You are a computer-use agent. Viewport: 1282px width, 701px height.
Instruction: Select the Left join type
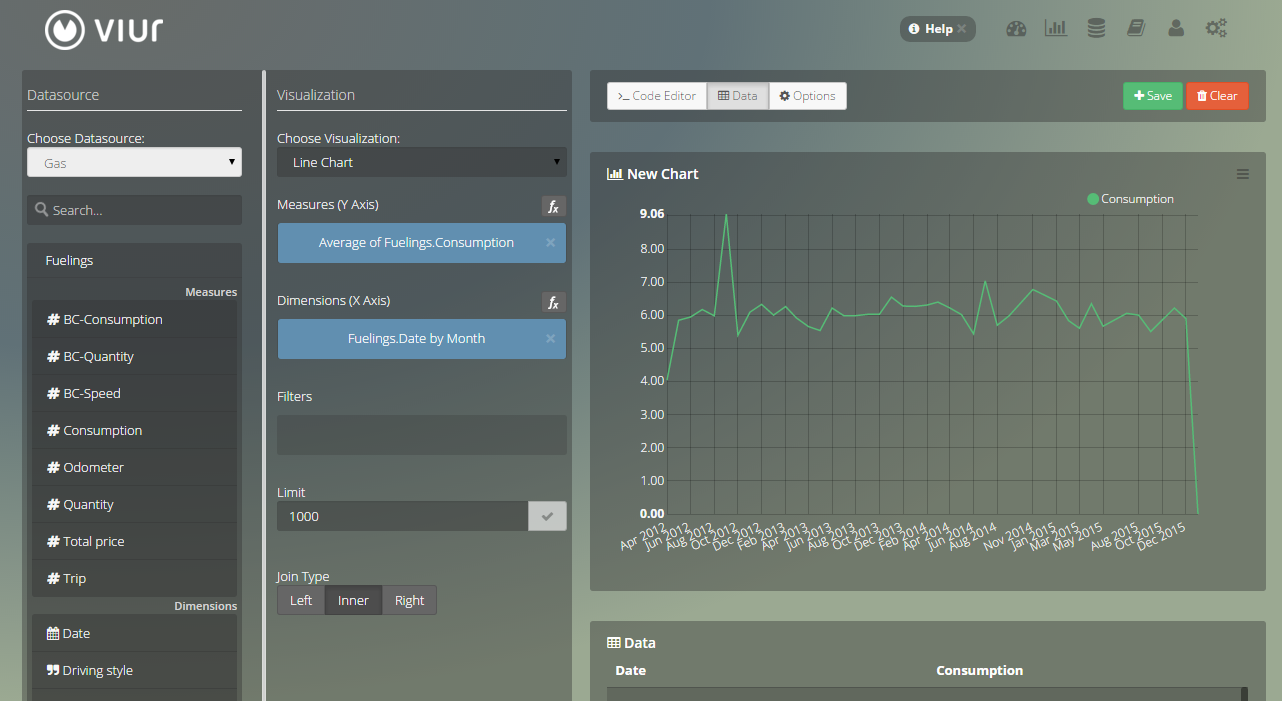coord(301,601)
